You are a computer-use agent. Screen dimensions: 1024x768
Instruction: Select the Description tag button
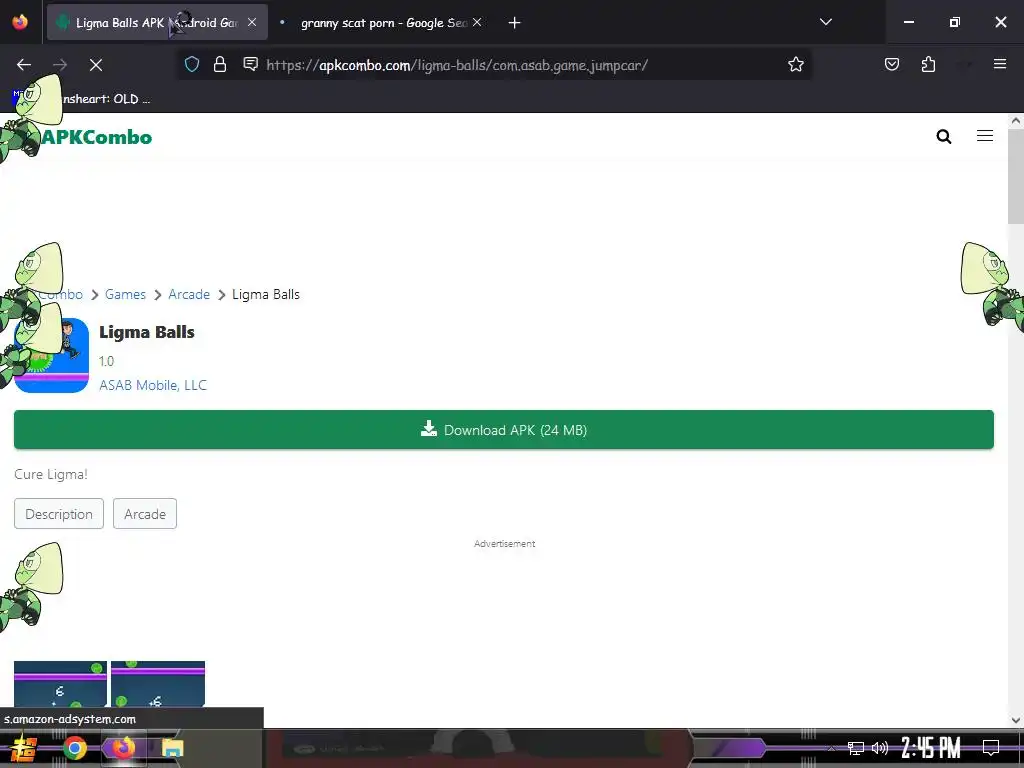pyautogui.click(x=59, y=514)
